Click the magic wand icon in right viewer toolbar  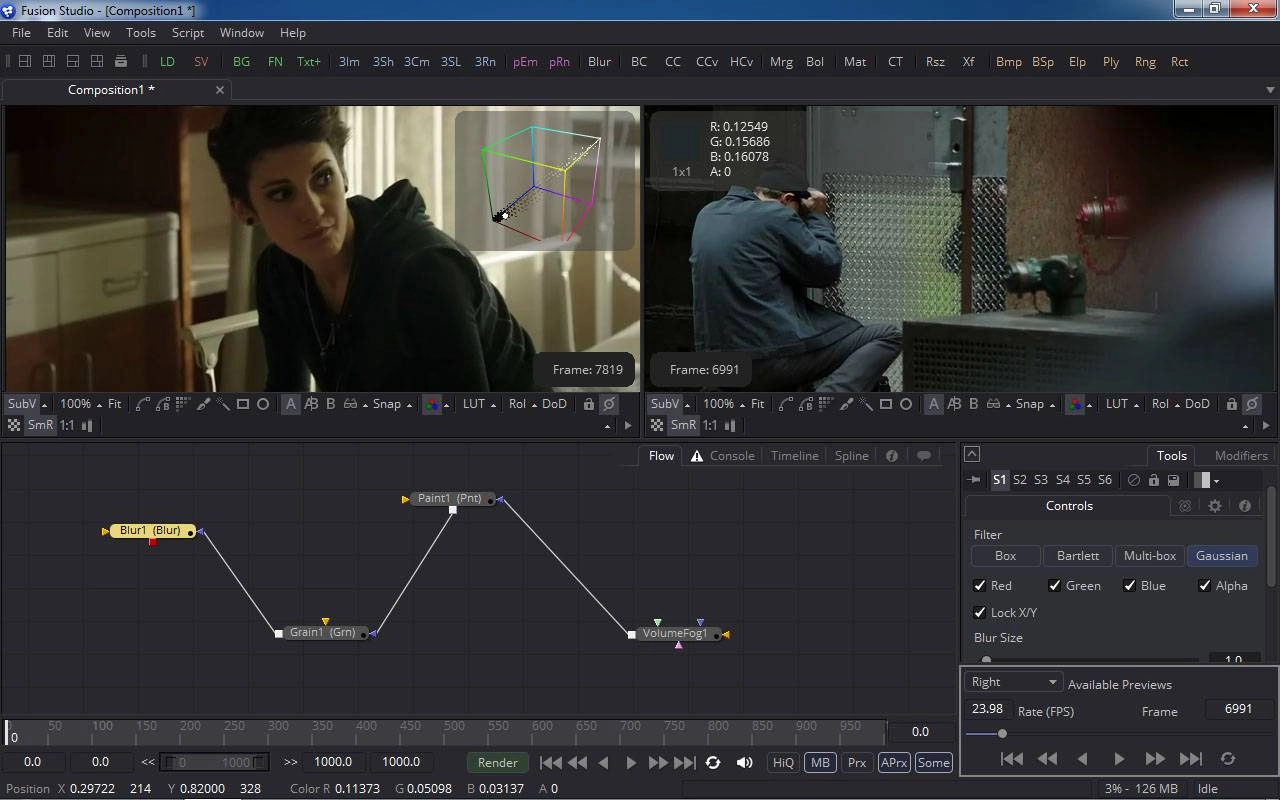coord(866,404)
